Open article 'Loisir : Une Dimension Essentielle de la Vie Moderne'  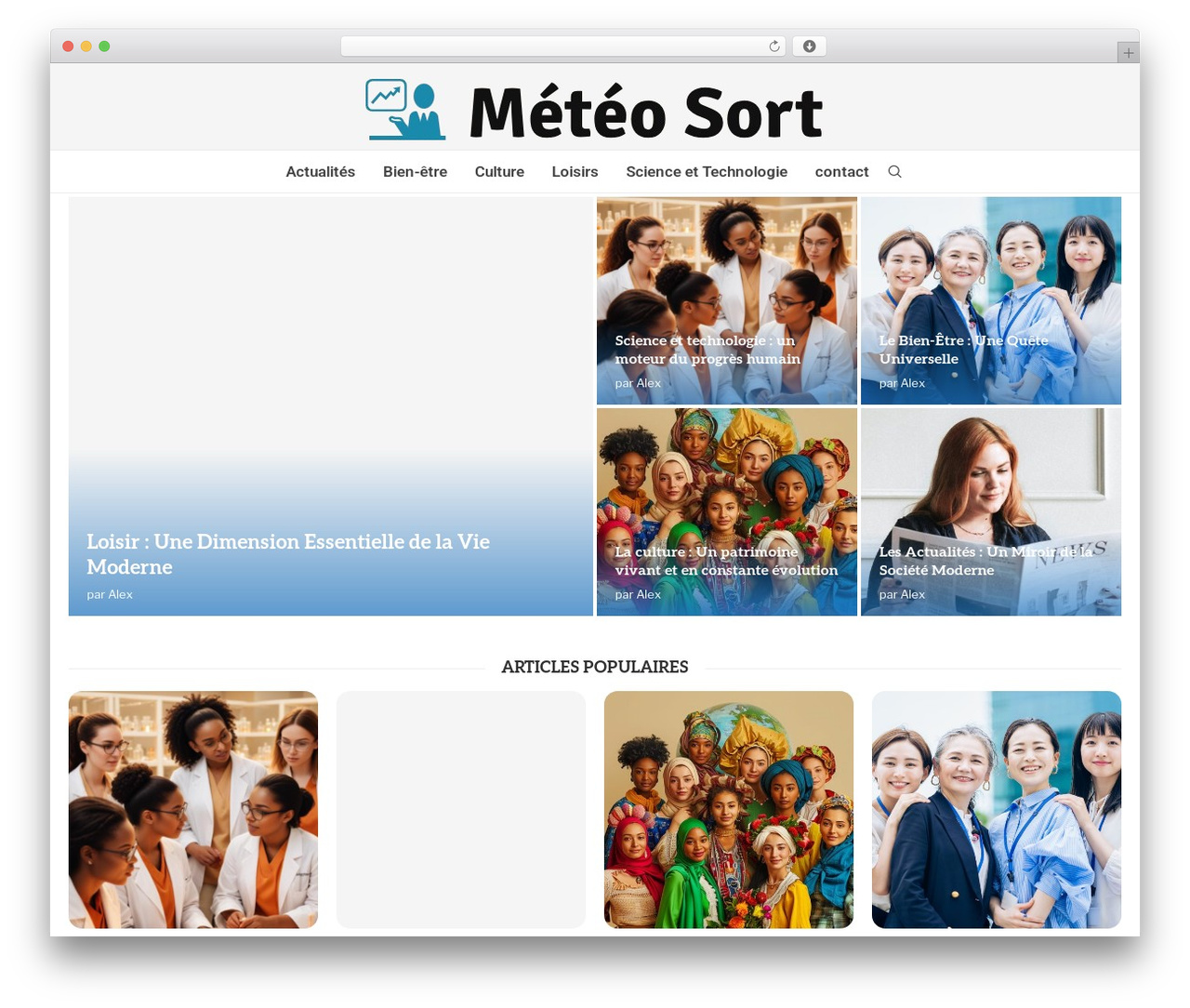point(288,554)
